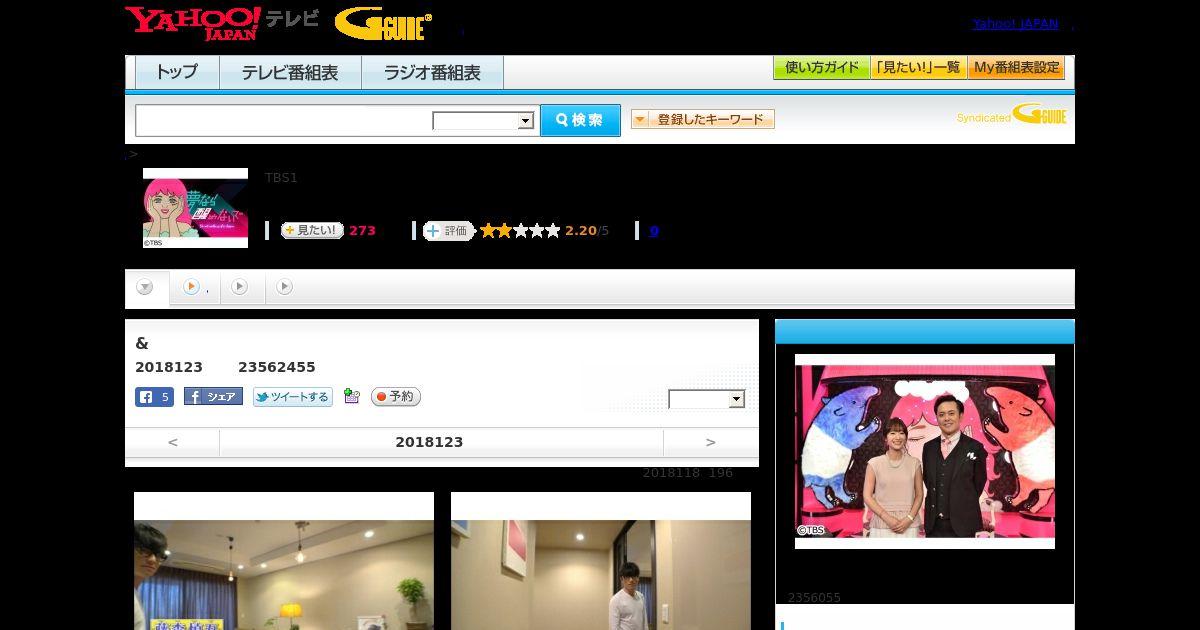
Task: Open the second room scene image
Action: pos(601,562)
